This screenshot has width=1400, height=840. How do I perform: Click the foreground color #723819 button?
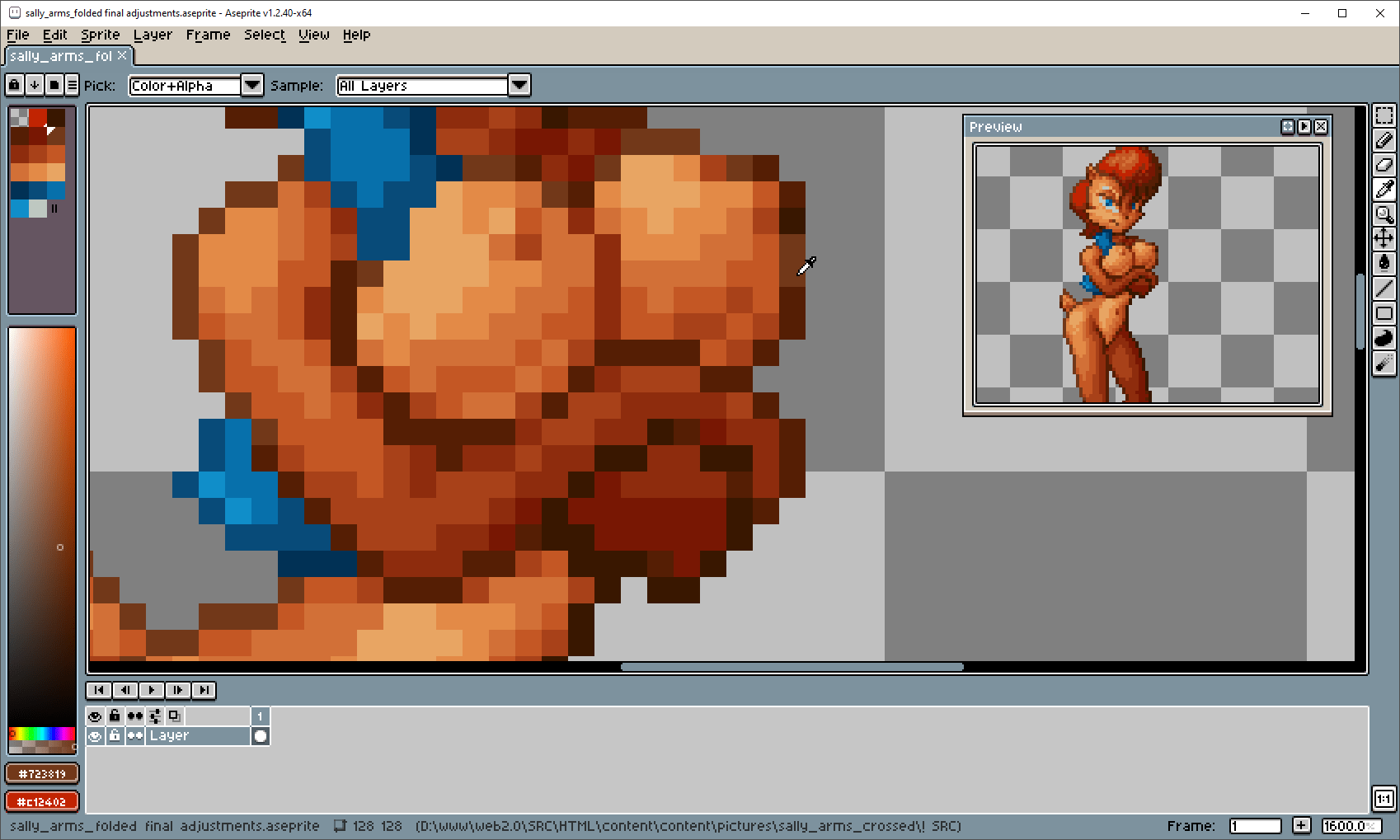(42, 774)
